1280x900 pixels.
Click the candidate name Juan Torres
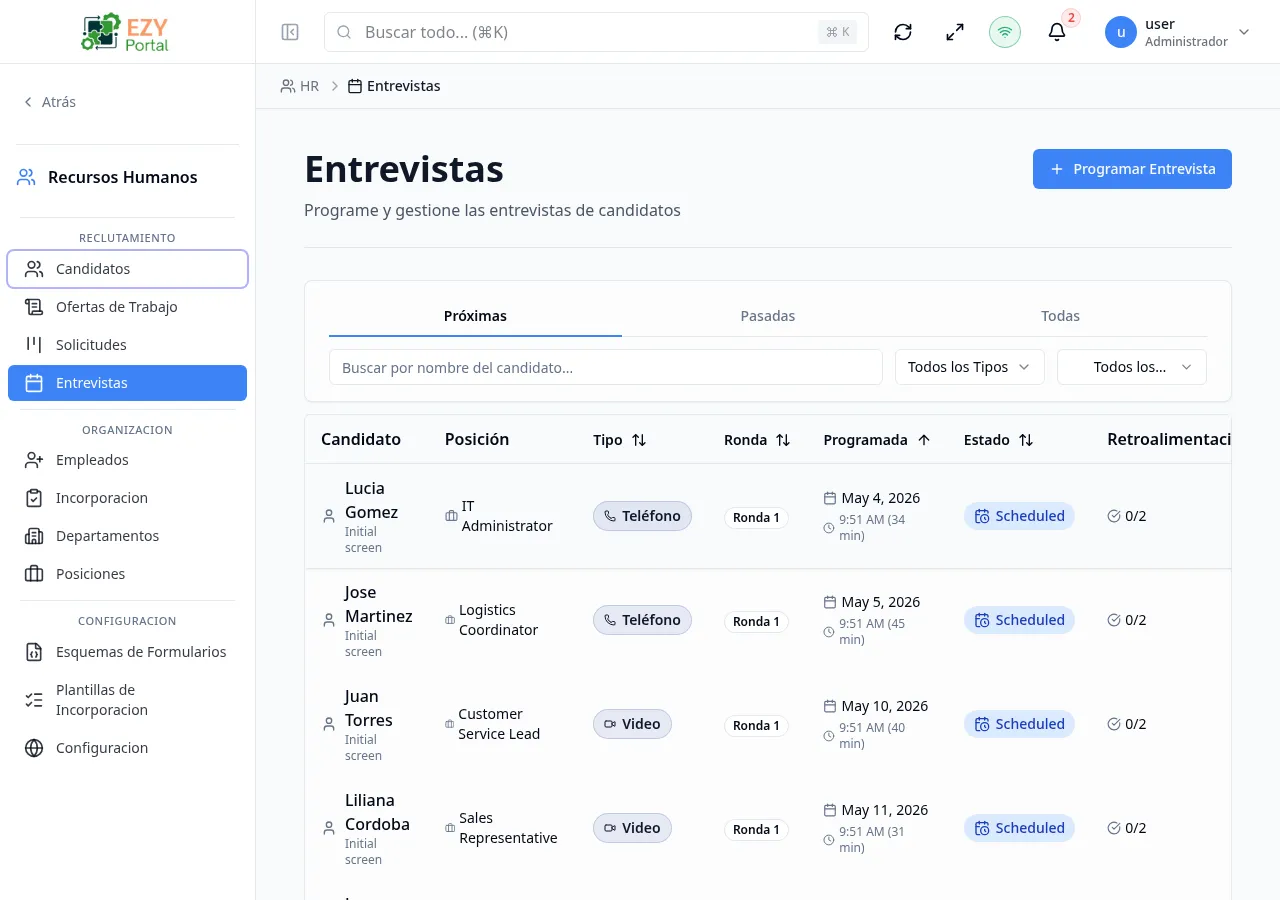[x=369, y=708]
